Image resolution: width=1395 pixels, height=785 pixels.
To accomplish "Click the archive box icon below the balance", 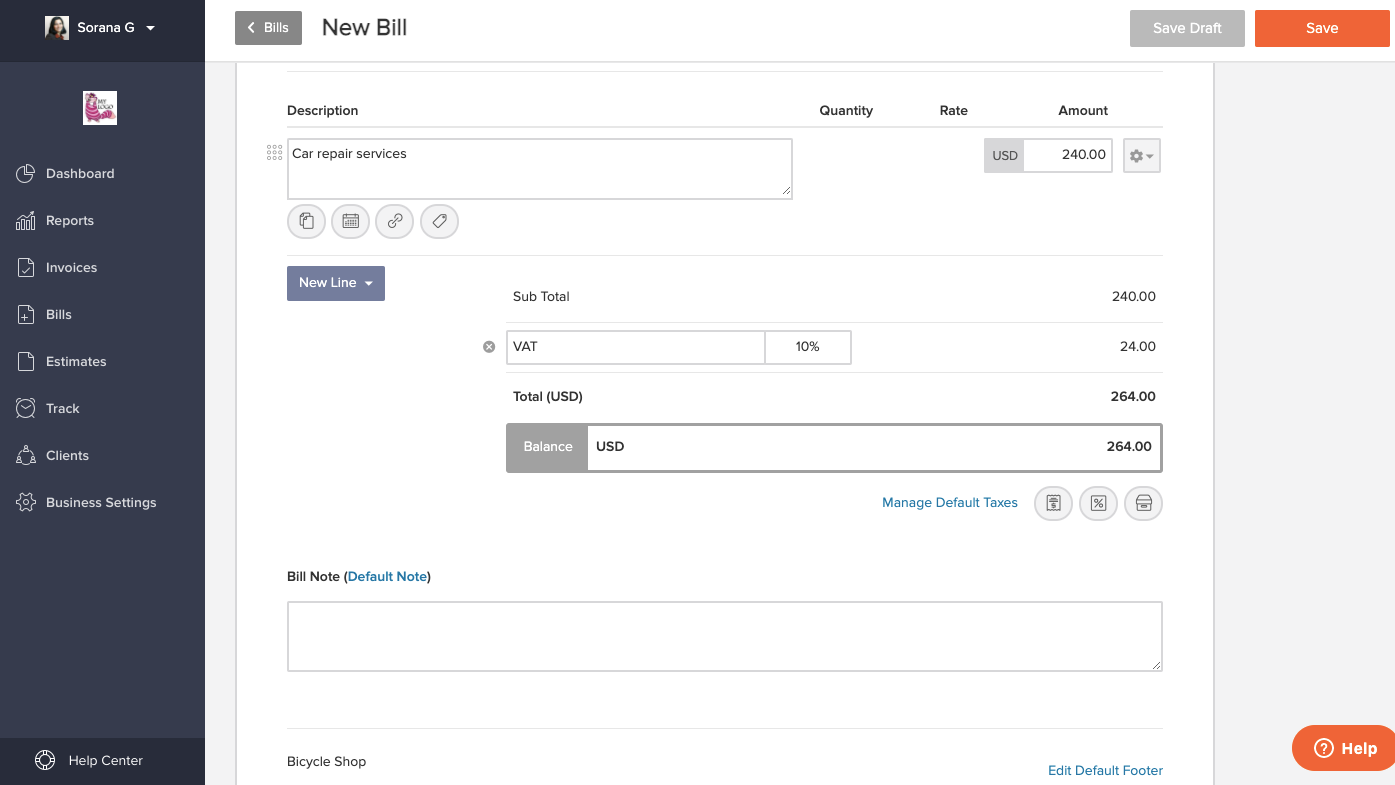I will [1143, 503].
